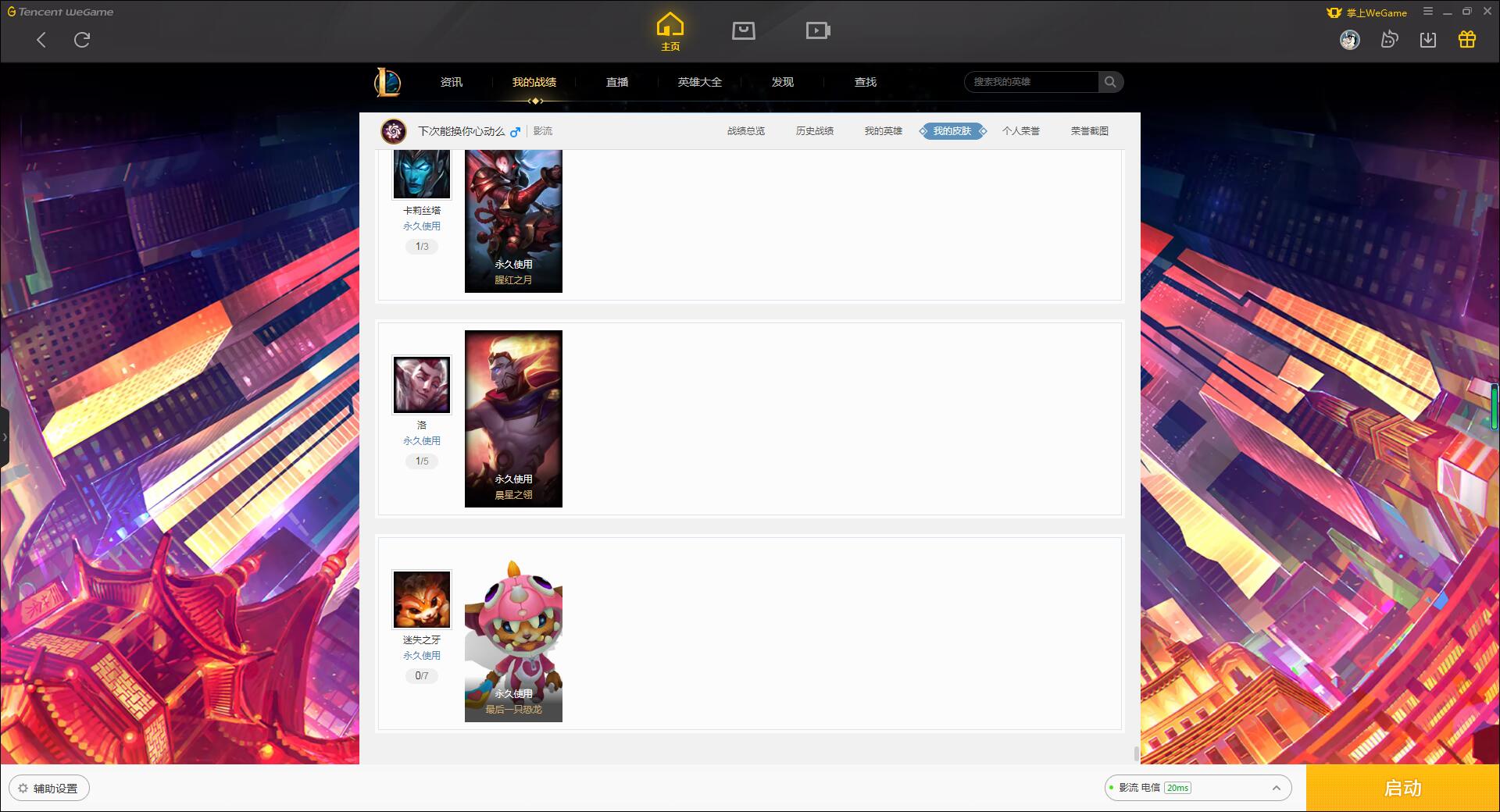This screenshot has height=812, width=1500.
Task: Open the 晨星之翎 skin card
Action: tap(513, 418)
